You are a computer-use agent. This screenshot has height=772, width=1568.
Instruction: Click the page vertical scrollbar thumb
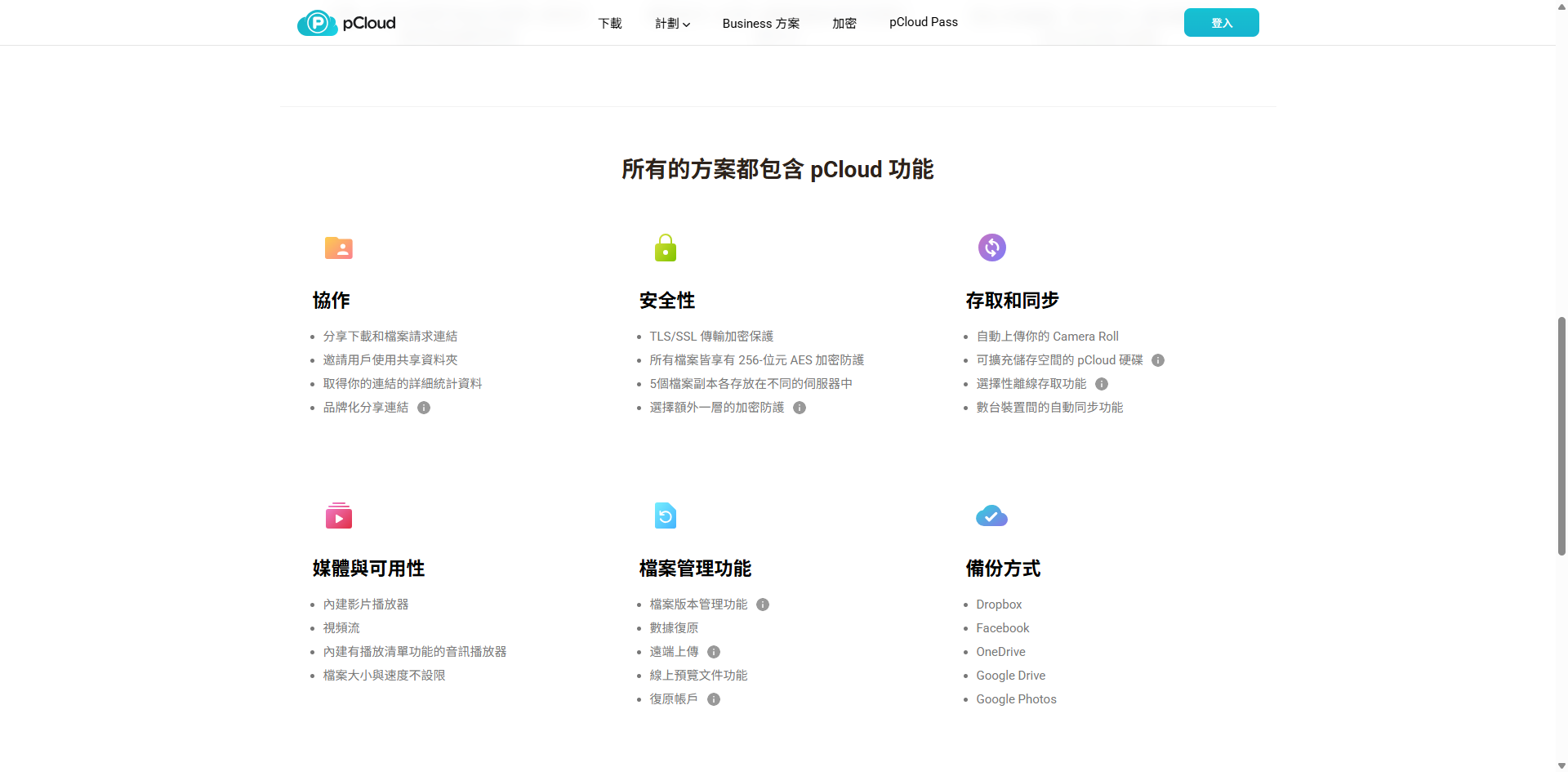1561,435
